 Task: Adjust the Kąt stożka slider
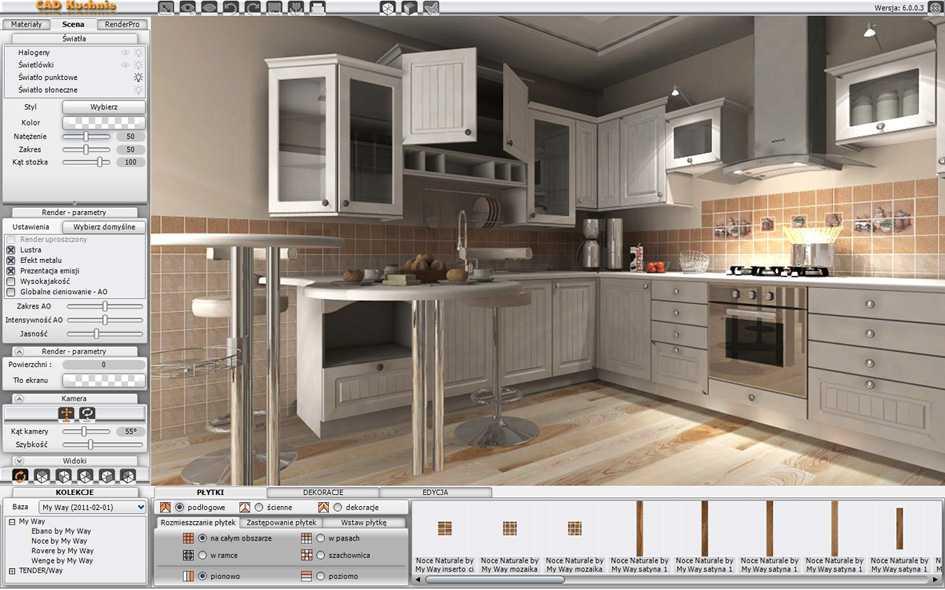(x=87, y=162)
